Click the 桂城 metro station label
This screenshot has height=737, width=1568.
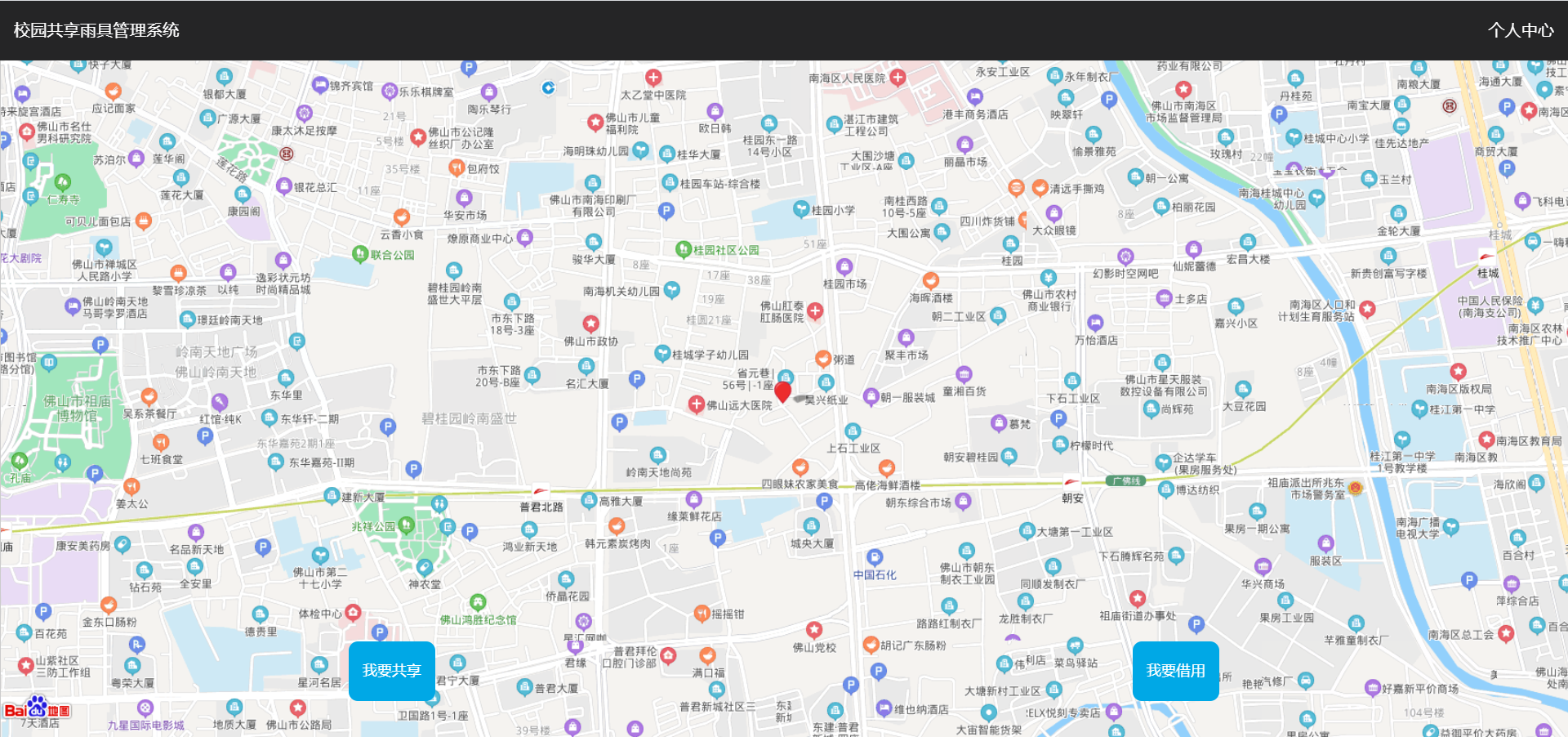1488,273
